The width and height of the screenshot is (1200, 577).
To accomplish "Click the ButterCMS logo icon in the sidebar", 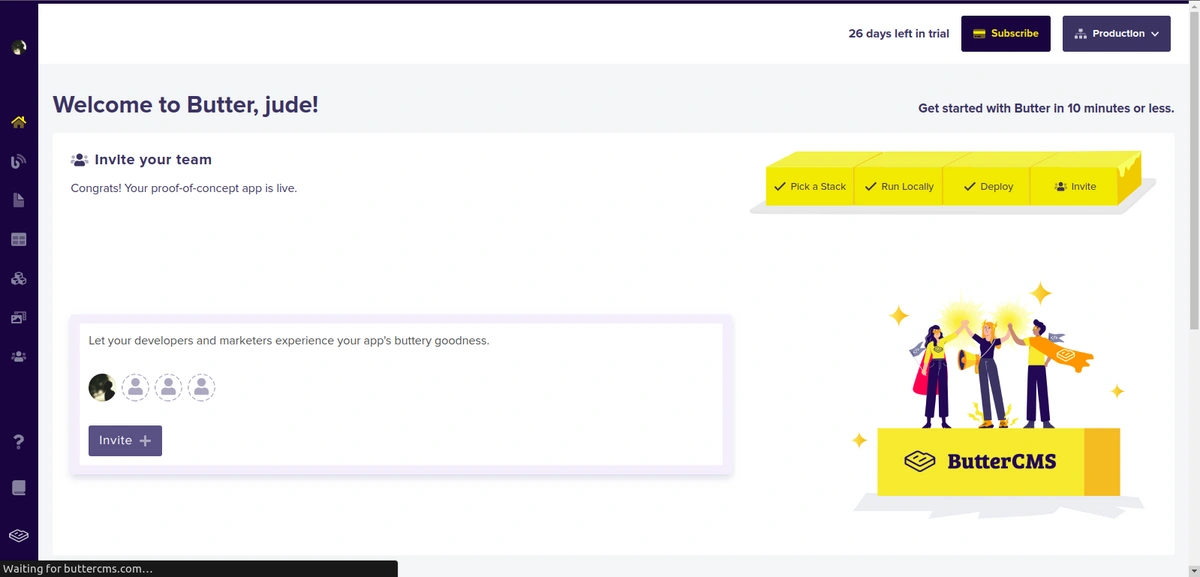I will pyautogui.click(x=18, y=536).
